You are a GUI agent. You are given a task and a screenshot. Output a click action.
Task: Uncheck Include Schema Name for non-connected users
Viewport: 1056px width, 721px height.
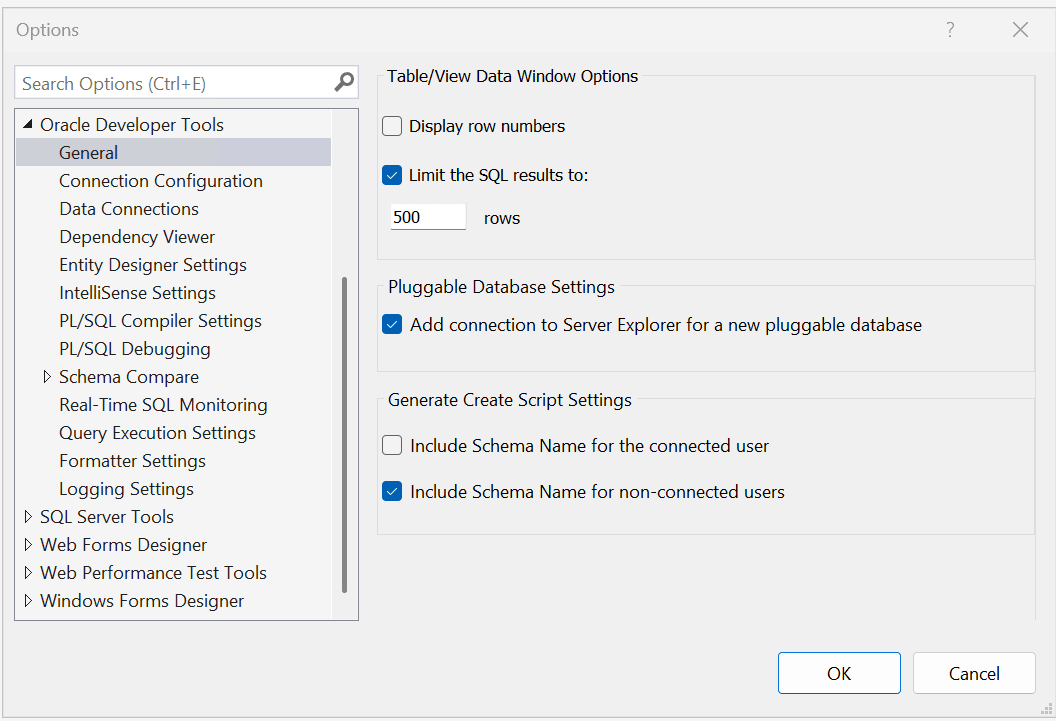coord(392,491)
